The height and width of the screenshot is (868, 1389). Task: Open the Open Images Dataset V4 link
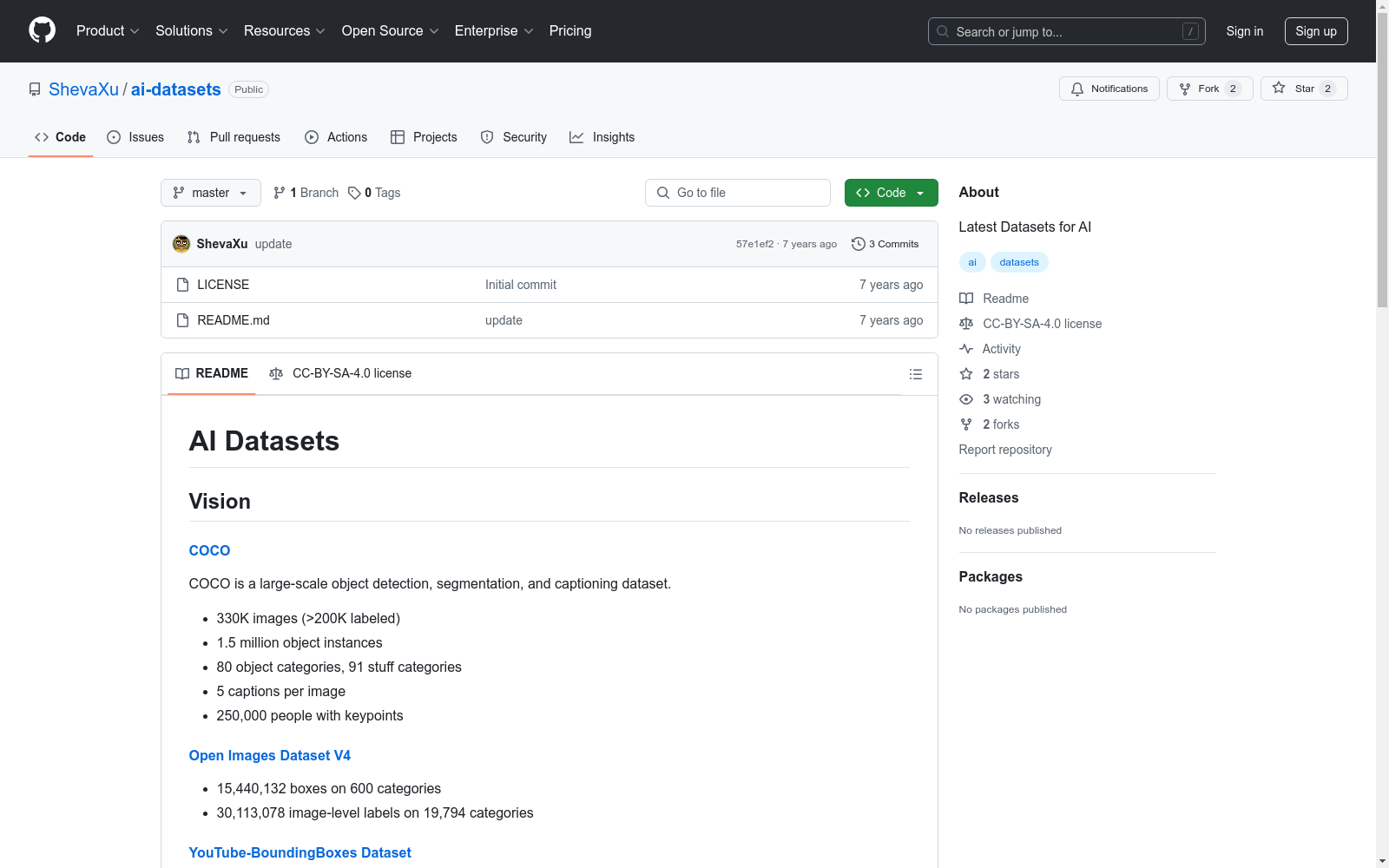(x=270, y=755)
